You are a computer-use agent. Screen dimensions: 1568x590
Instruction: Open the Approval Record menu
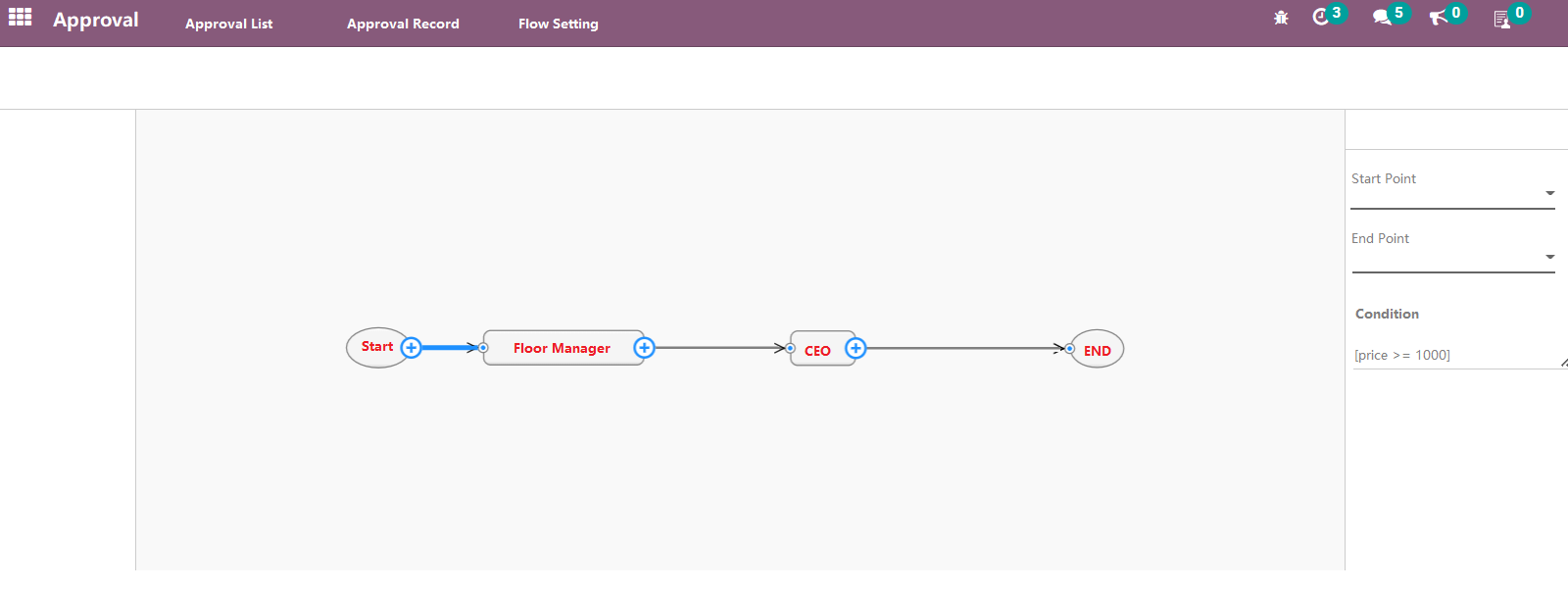pyautogui.click(x=403, y=24)
